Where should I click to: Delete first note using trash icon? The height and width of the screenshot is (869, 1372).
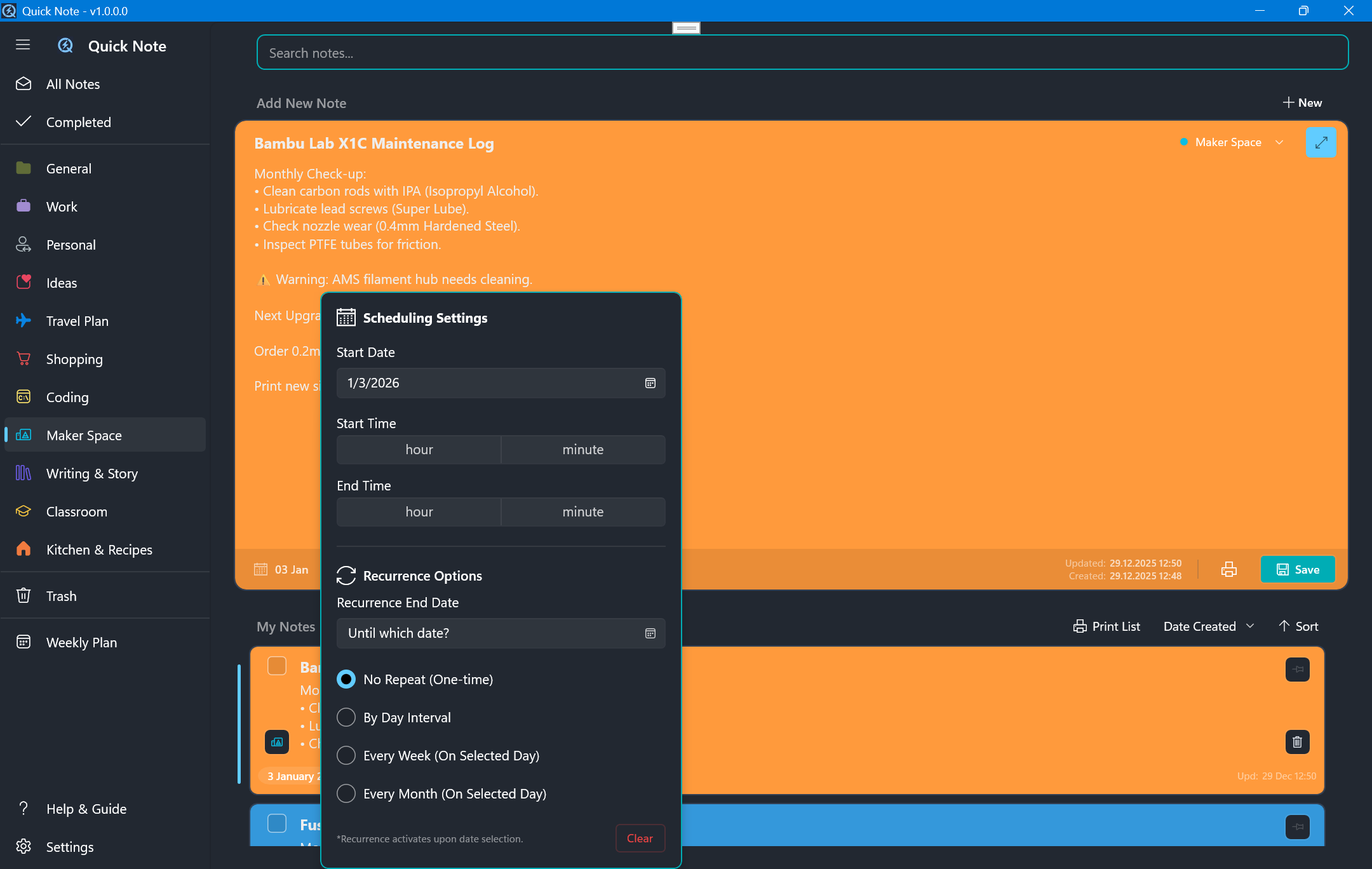[x=1297, y=741]
